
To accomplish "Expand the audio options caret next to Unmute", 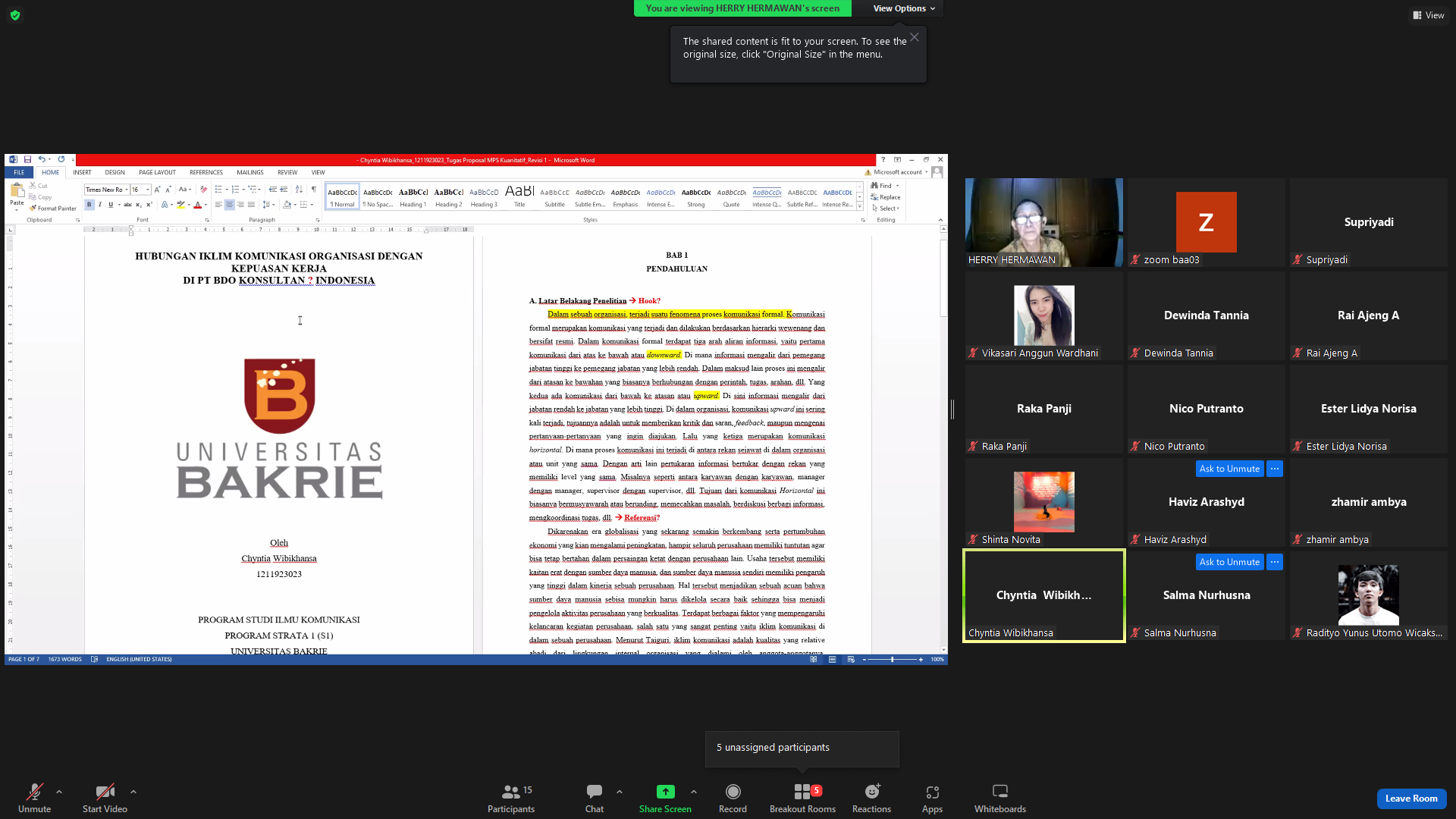I will 59,792.
